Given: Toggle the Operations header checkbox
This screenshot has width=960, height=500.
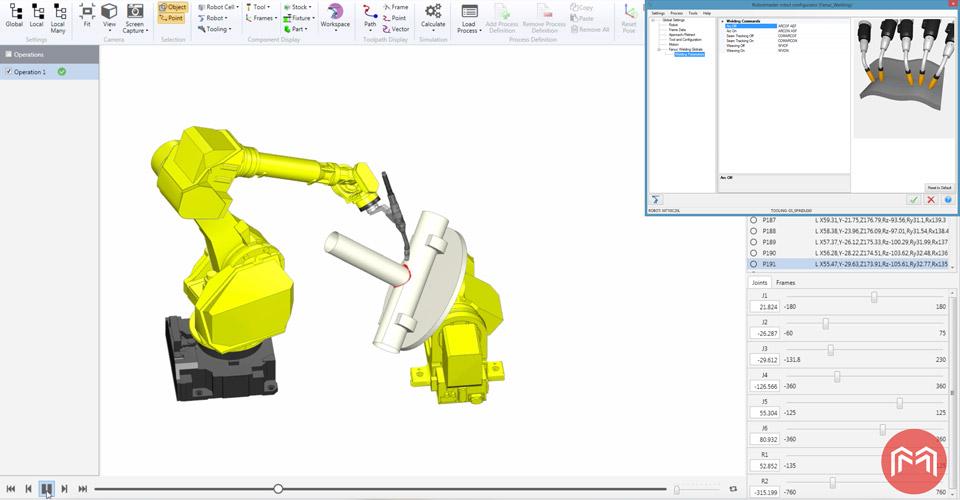Looking at the screenshot, I should (8, 54).
